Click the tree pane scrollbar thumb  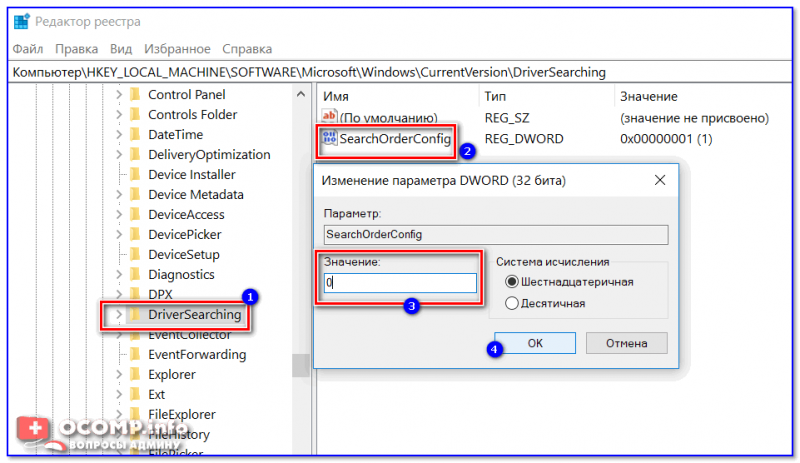pyautogui.click(x=301, y=365)
